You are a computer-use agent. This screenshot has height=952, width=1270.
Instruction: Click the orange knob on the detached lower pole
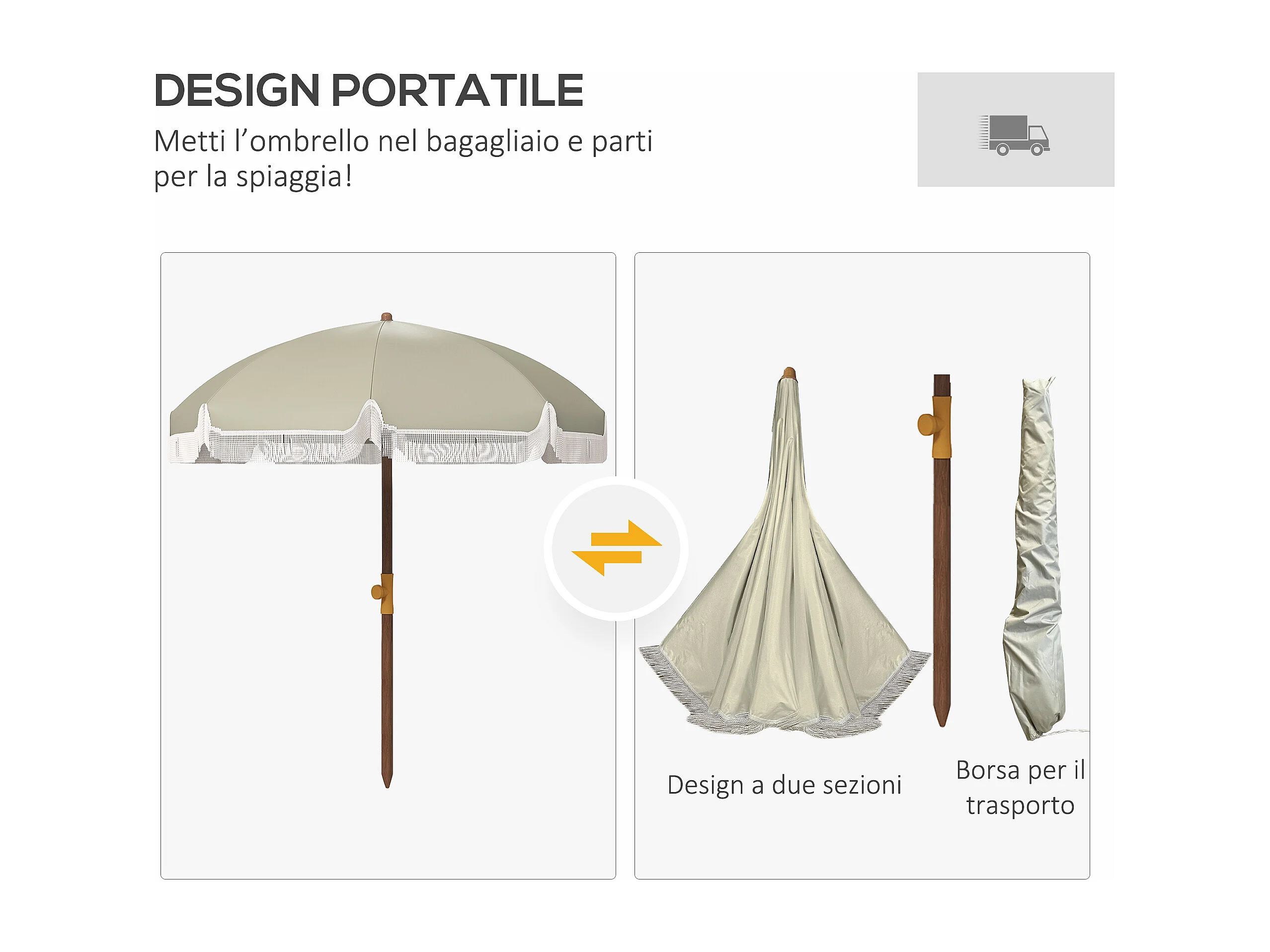pyautogui.click(x=934, y=426)
